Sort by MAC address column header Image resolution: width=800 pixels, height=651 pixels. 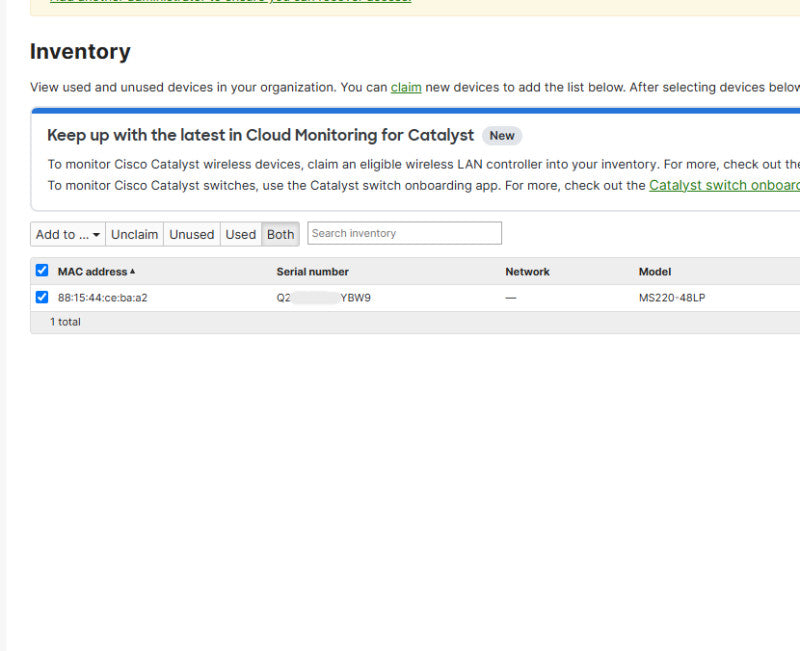[x=96, y=271]
